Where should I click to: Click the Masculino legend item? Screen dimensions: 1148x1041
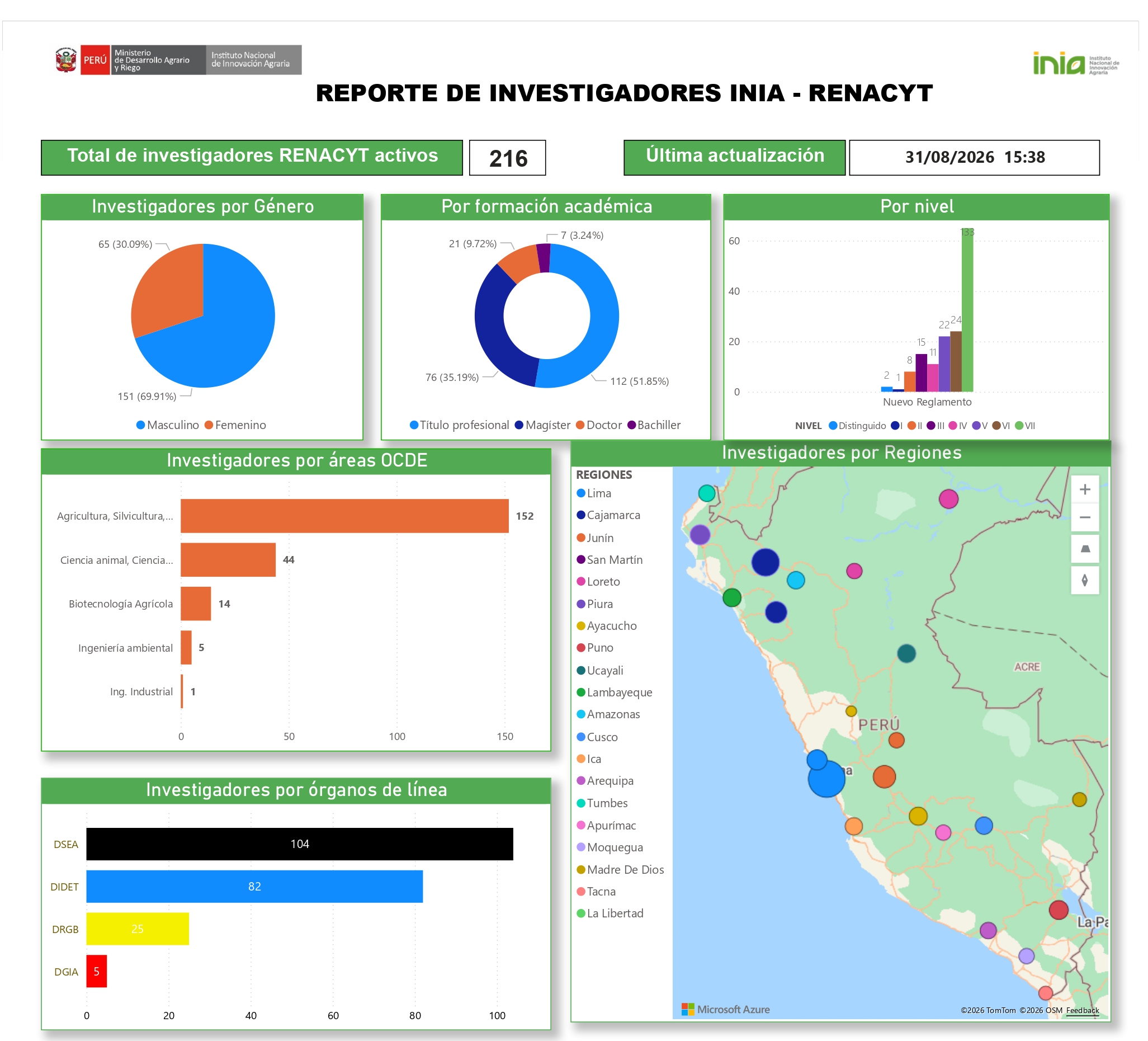click(167, 425)
